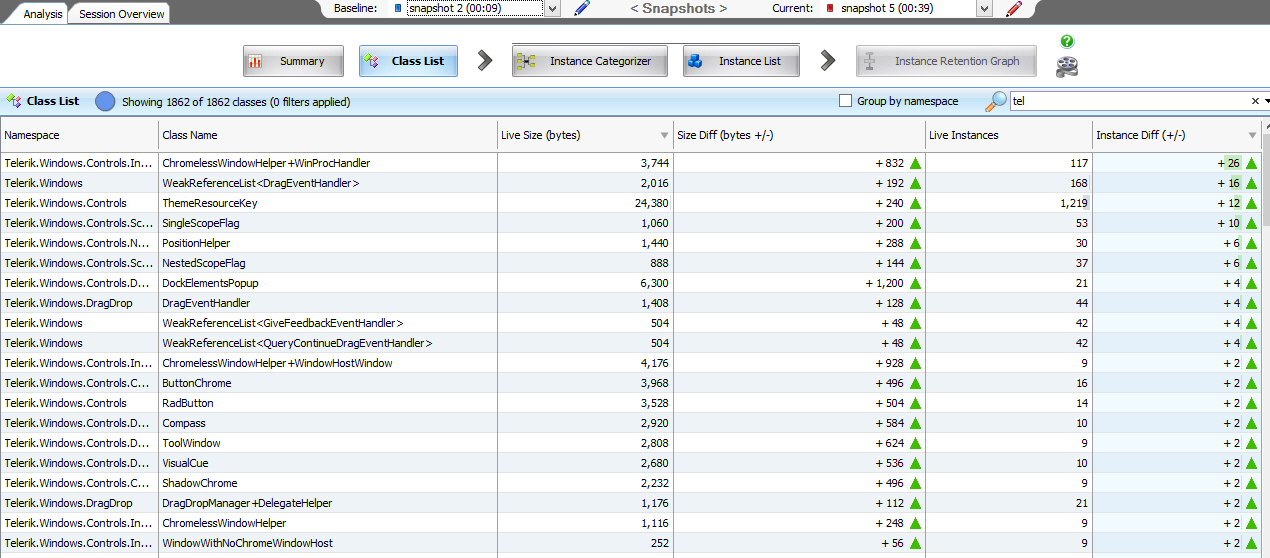The height and width of the screenshot is (558, 1270).
Task: Click the arrow before Instance Retention Graph
Action: tap(828, 61)
